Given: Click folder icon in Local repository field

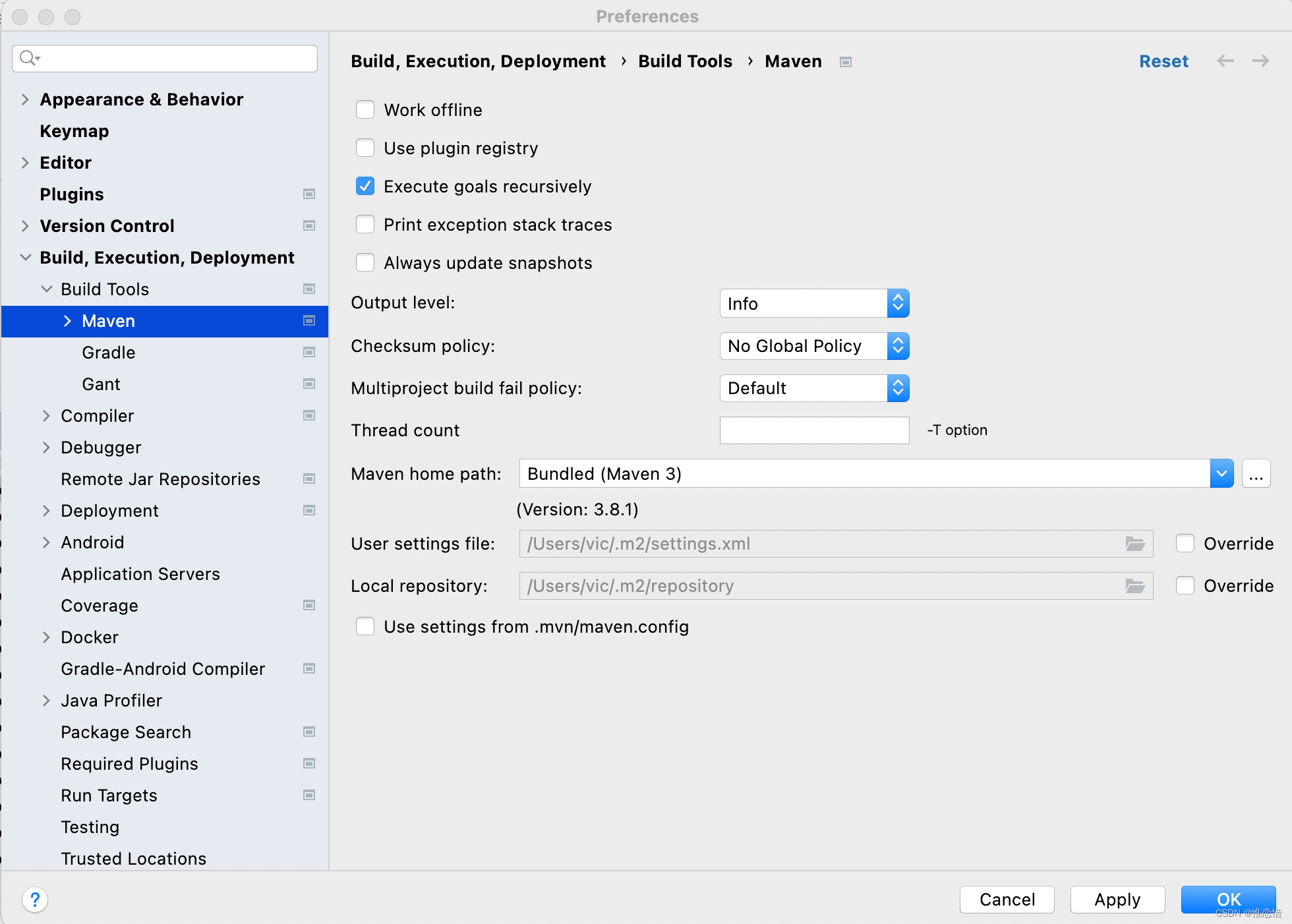Looking at the screenshot, I should click(1134, 586).
